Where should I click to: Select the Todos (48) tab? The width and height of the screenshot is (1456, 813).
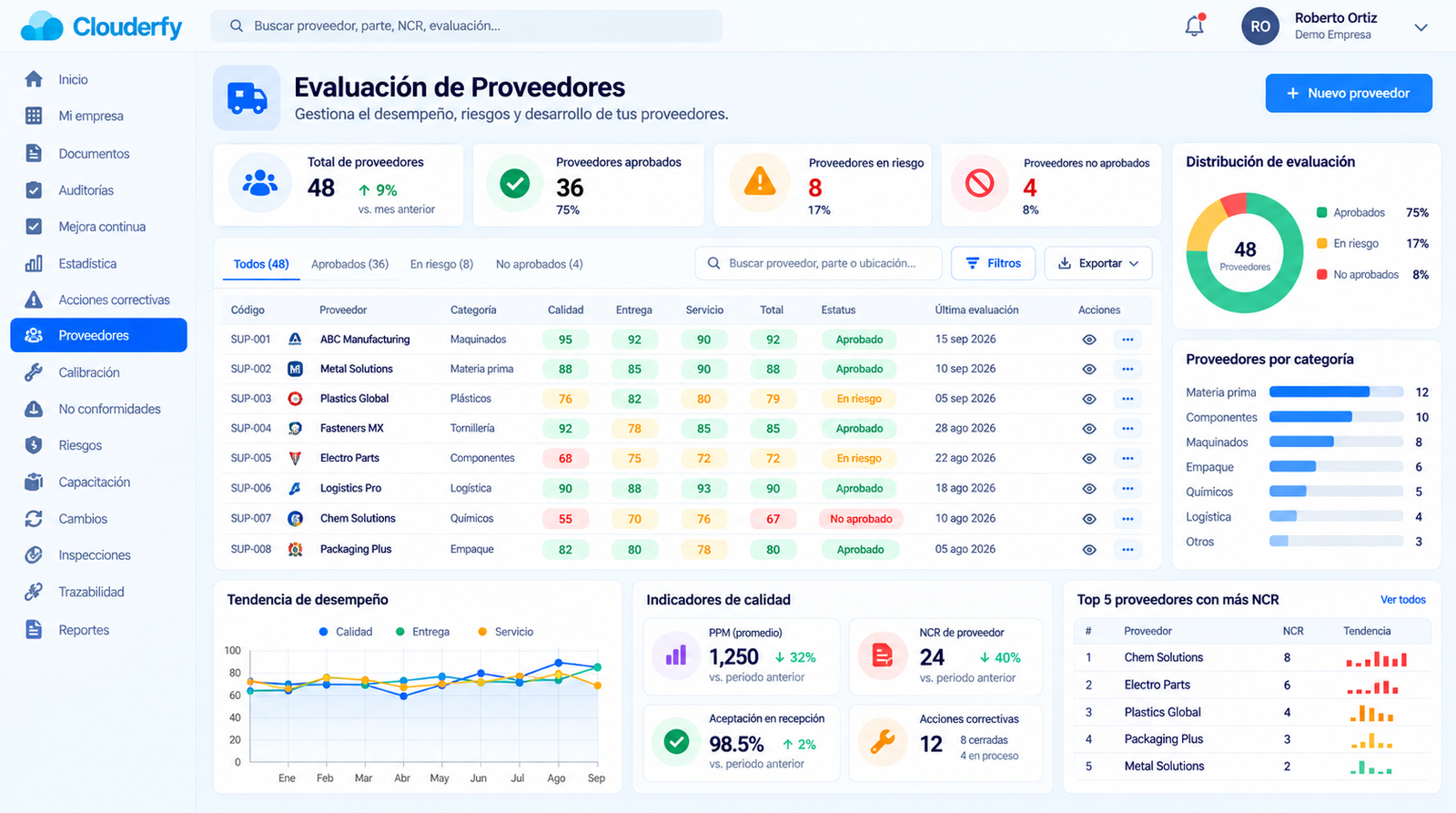click(261, 264)
